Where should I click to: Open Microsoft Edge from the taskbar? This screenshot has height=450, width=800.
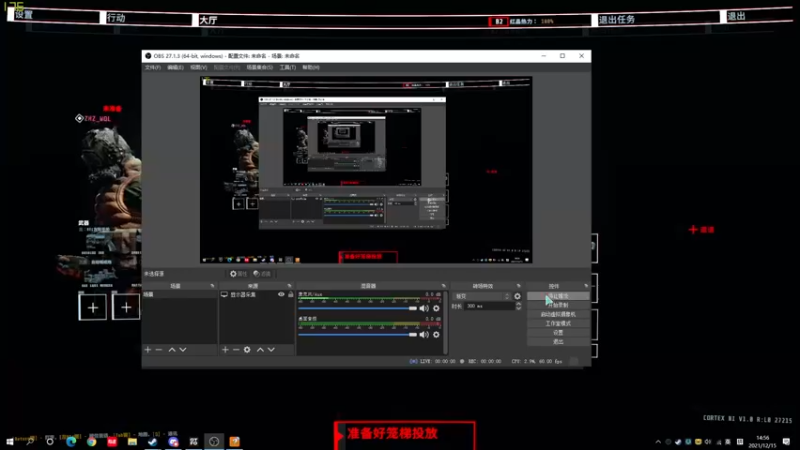point(71,441)
